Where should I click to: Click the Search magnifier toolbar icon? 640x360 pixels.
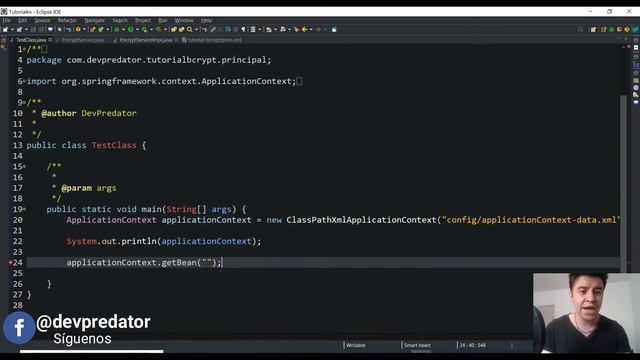click(x=190, y=29)
